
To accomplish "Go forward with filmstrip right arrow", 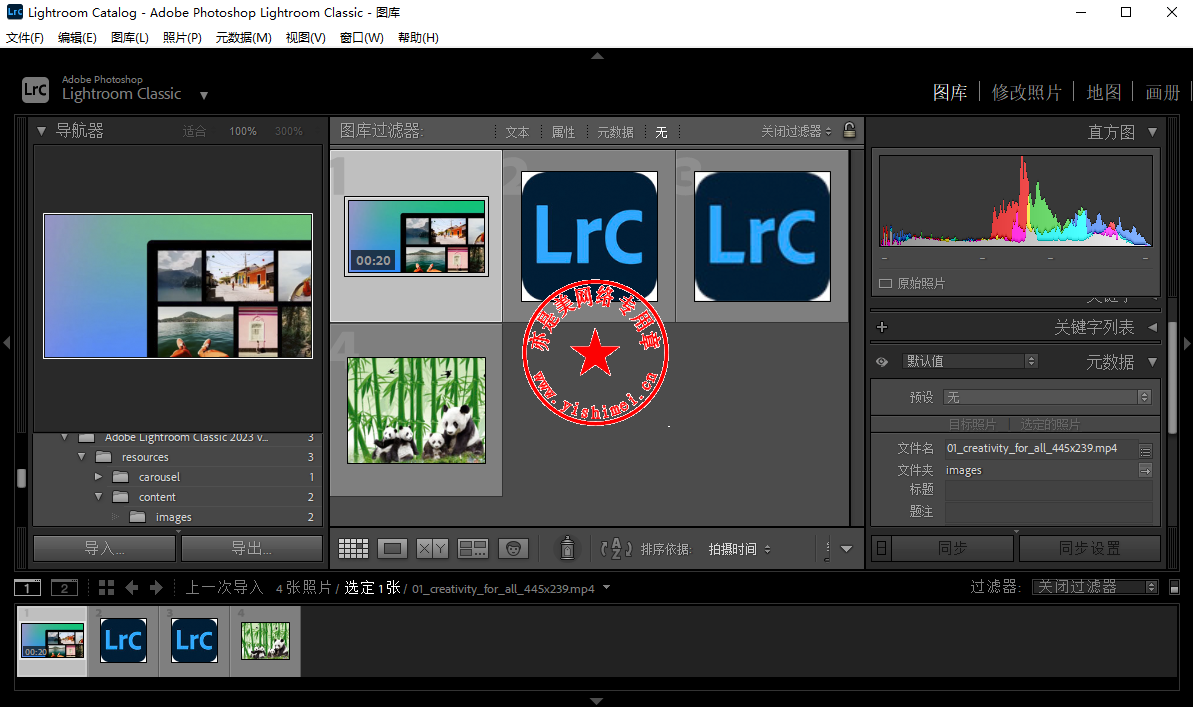I will point(156,588).
